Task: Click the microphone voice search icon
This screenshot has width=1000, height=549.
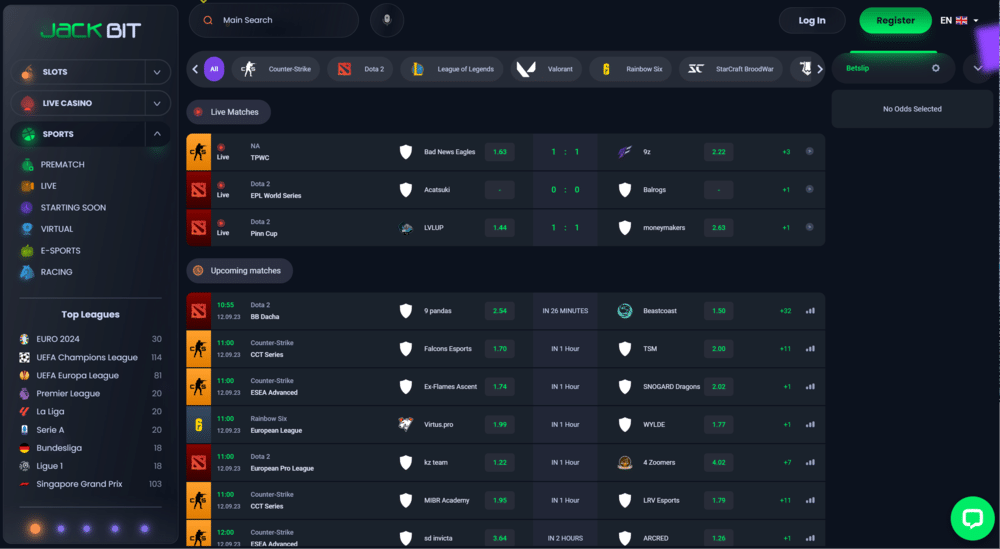Action: 386,20
